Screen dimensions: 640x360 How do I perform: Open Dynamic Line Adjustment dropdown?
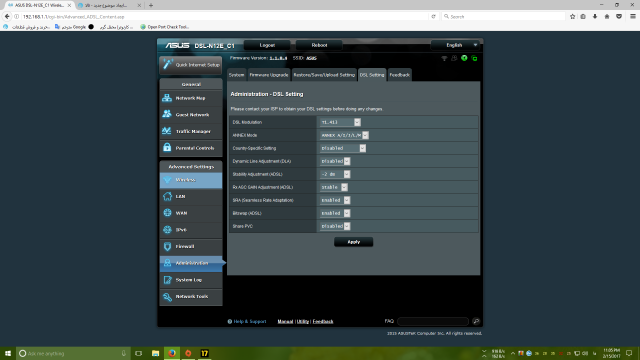coord(335,161)
